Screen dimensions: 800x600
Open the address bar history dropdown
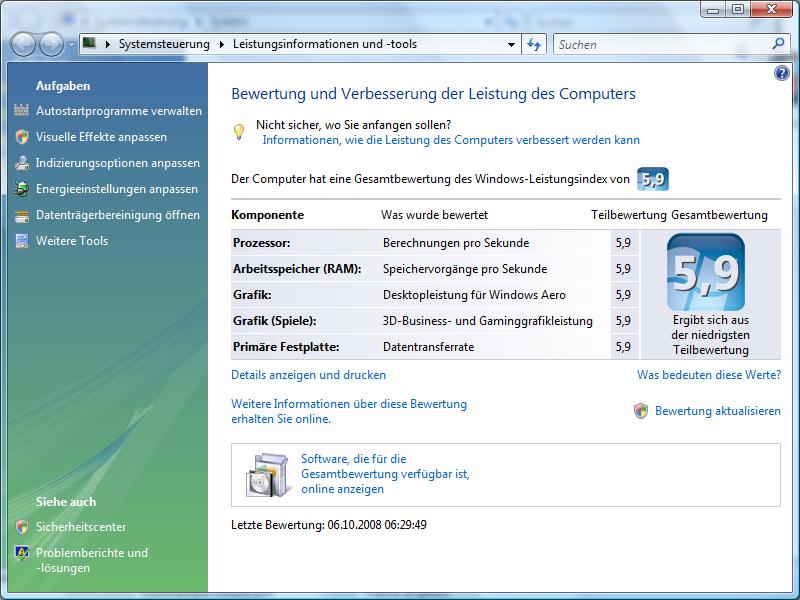(x=511, y=45)
